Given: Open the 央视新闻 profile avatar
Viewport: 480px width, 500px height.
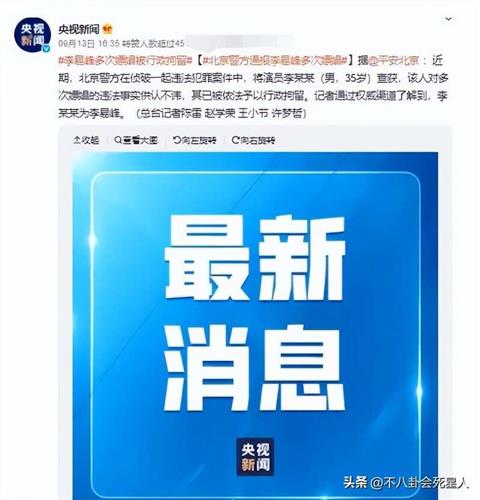Looking at the screenshot, I should pos(32,35).
